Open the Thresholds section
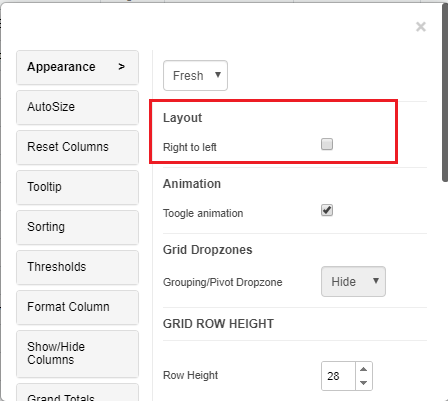Screen dimensions: 448x401 77,267
